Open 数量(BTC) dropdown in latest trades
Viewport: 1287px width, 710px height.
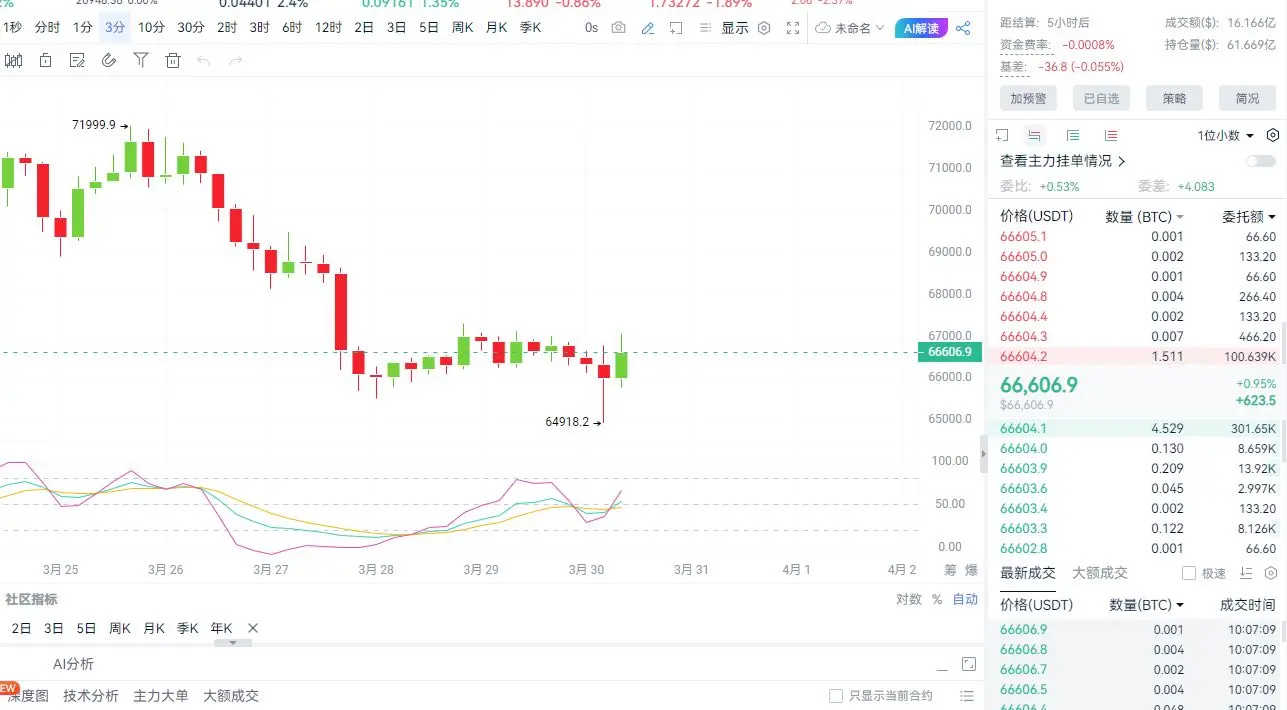click(1147, 605)
